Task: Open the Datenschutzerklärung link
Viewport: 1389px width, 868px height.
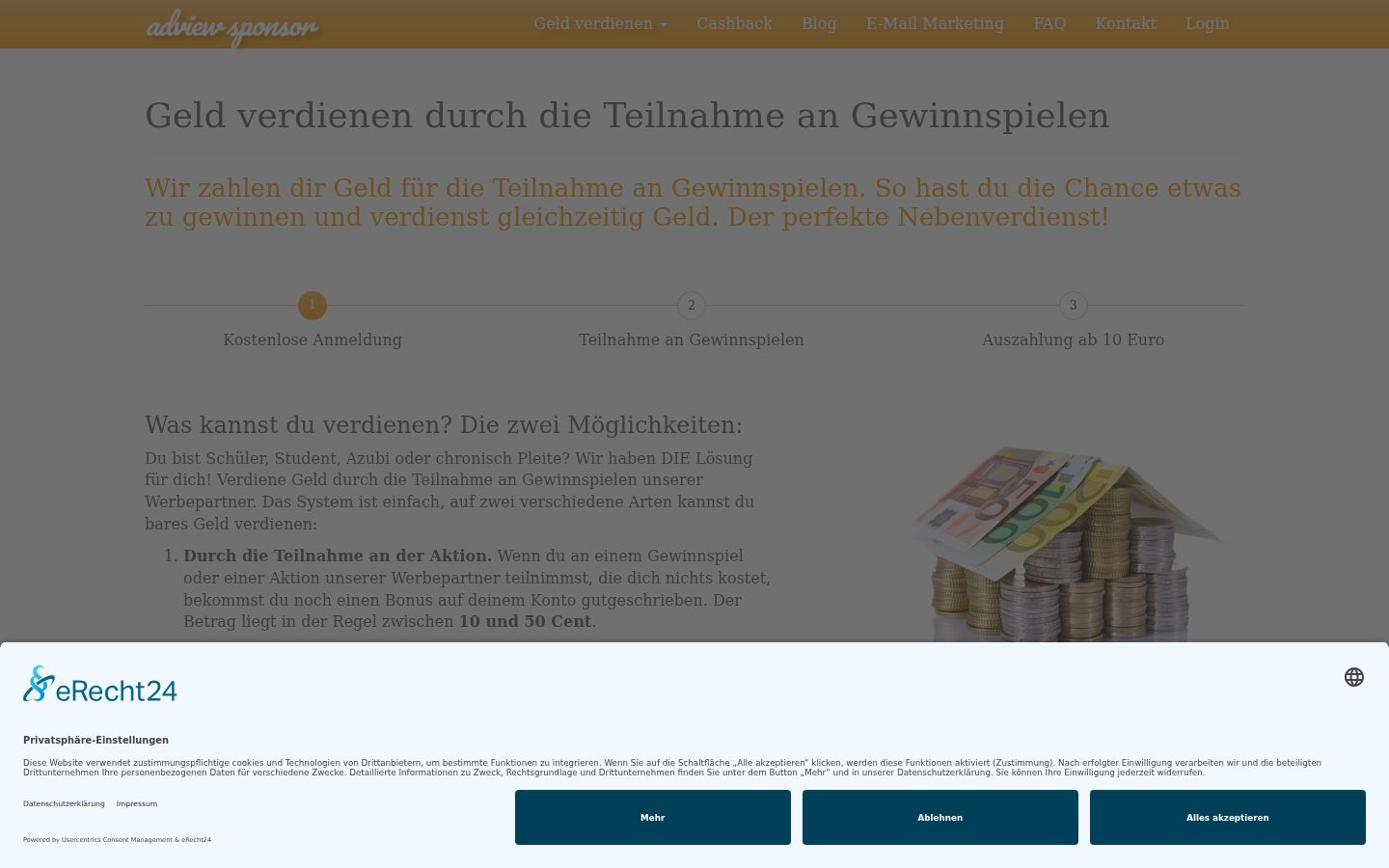Action: point(64,803)
